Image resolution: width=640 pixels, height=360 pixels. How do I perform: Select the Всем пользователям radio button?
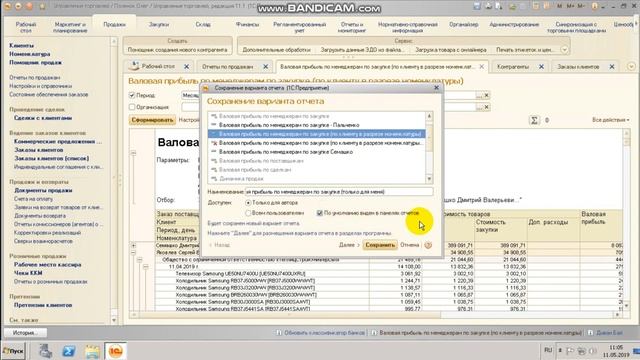click(248, 213)
